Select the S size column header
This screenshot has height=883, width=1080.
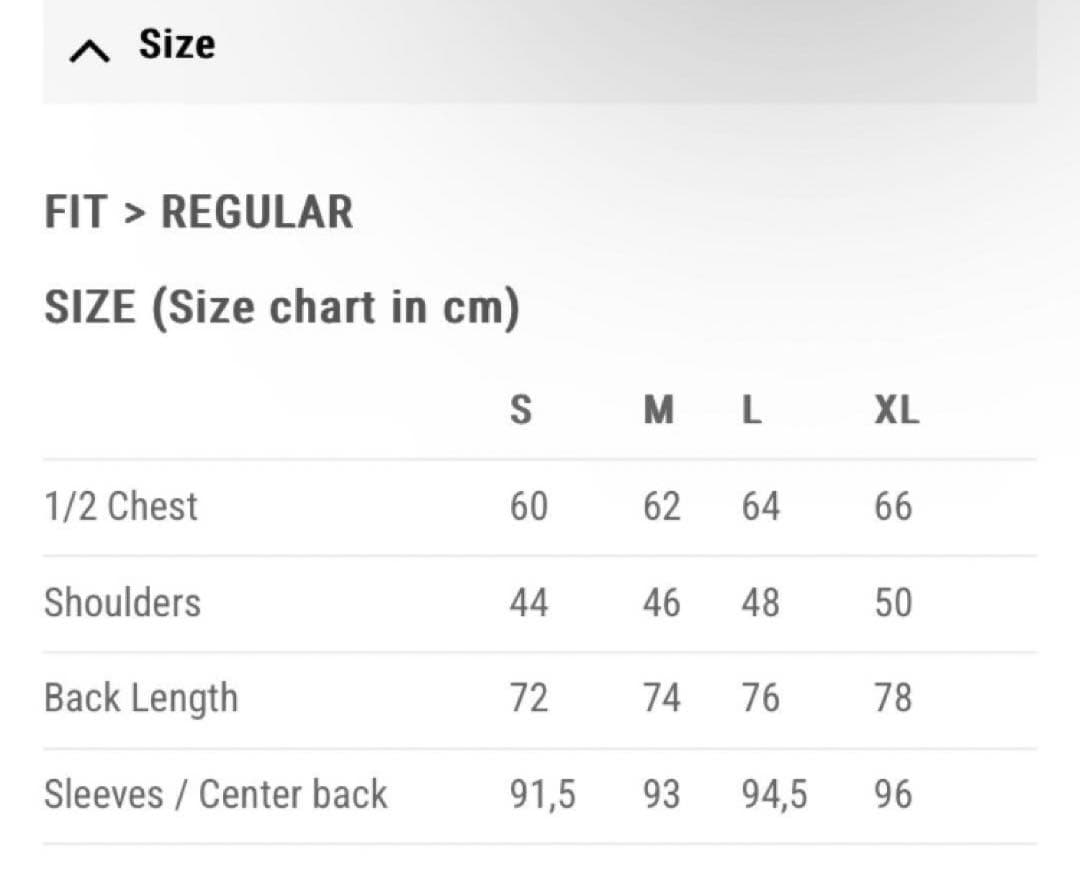tap(521, 409)
